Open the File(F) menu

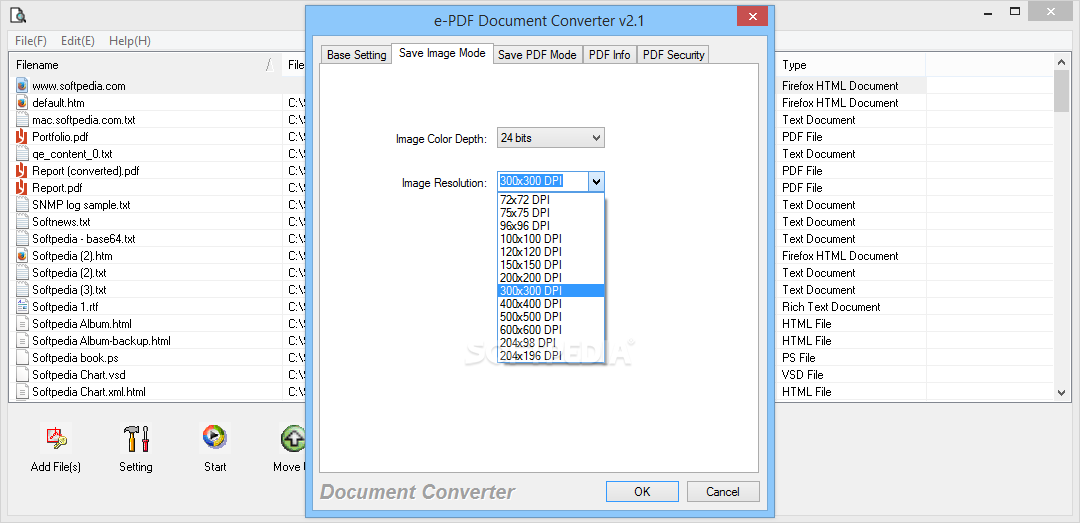pos(30,41)
